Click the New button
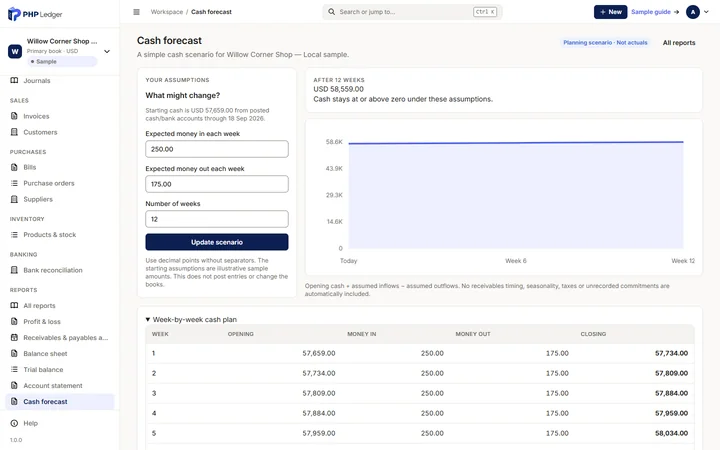This screenshot has width=720, height=450. (610, 12)
